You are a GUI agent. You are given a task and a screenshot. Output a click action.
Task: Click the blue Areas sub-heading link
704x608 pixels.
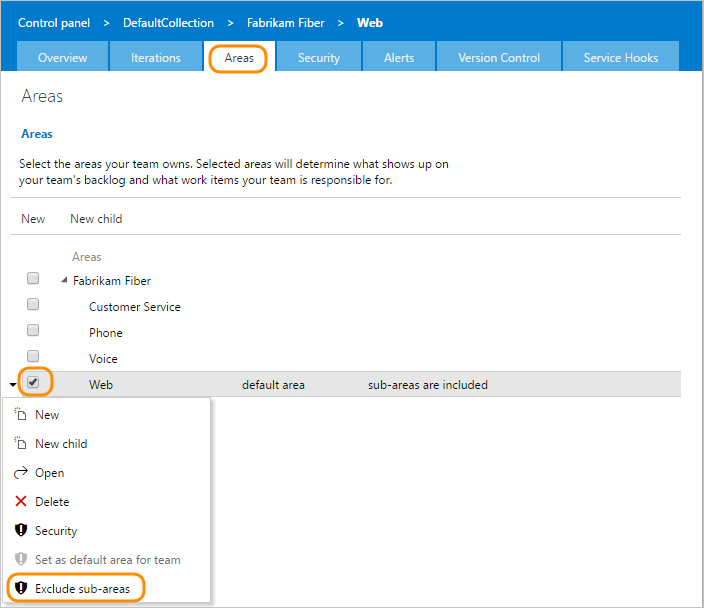37,134
